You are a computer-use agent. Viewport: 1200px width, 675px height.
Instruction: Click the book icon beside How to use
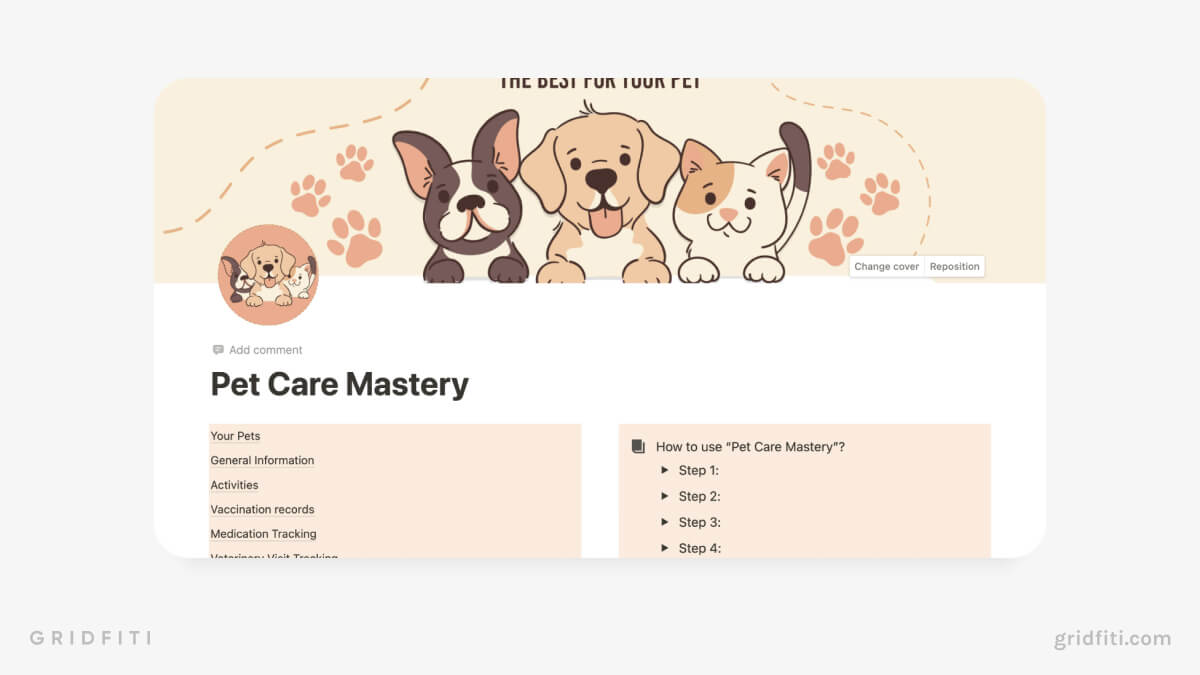coord(638,447)
